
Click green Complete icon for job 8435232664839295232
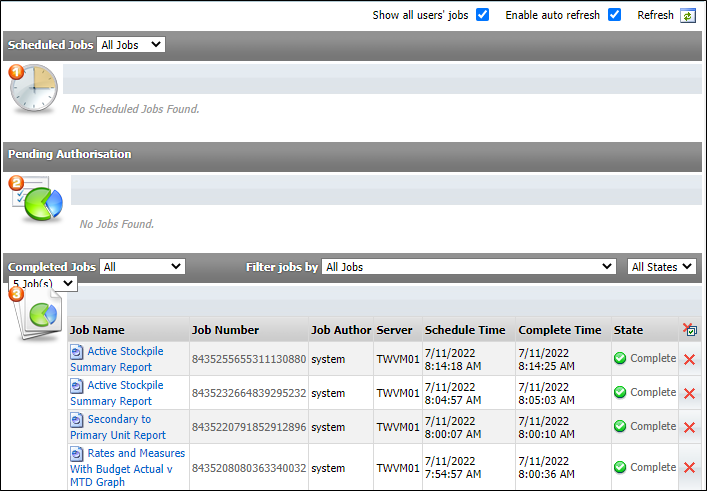tap(620, 392)
